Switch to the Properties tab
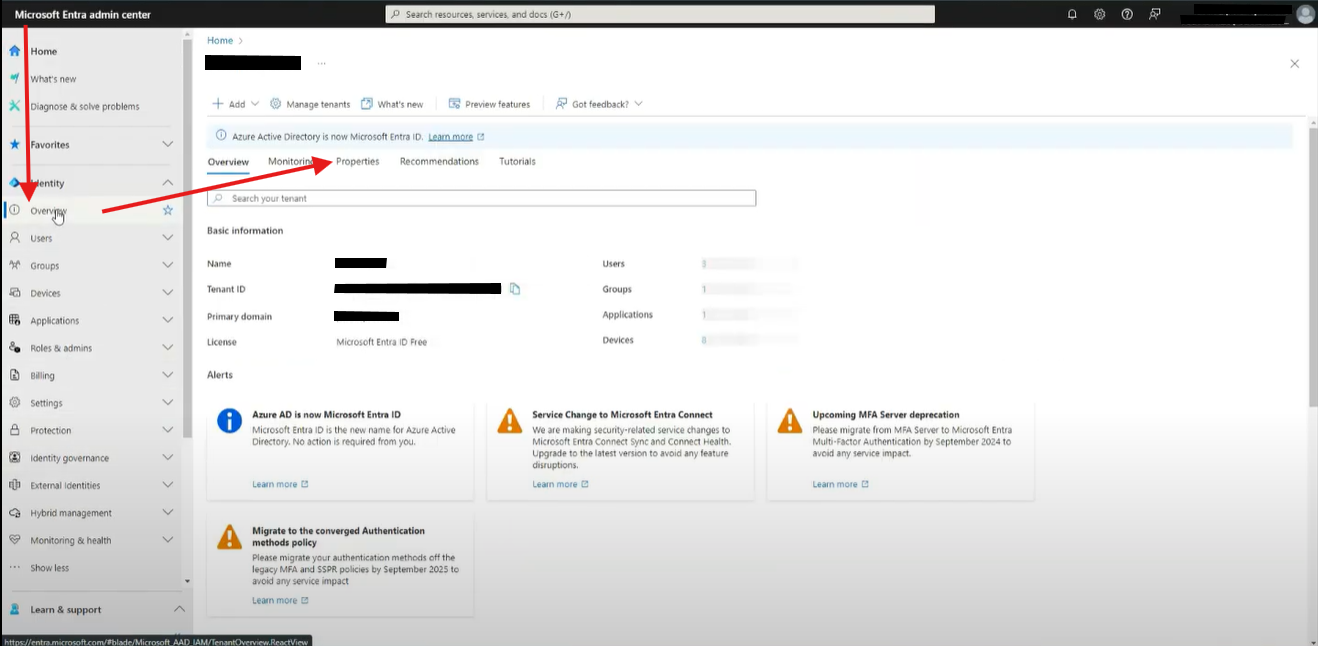Viewport: 1318px width, 646px height. (358, 161)
